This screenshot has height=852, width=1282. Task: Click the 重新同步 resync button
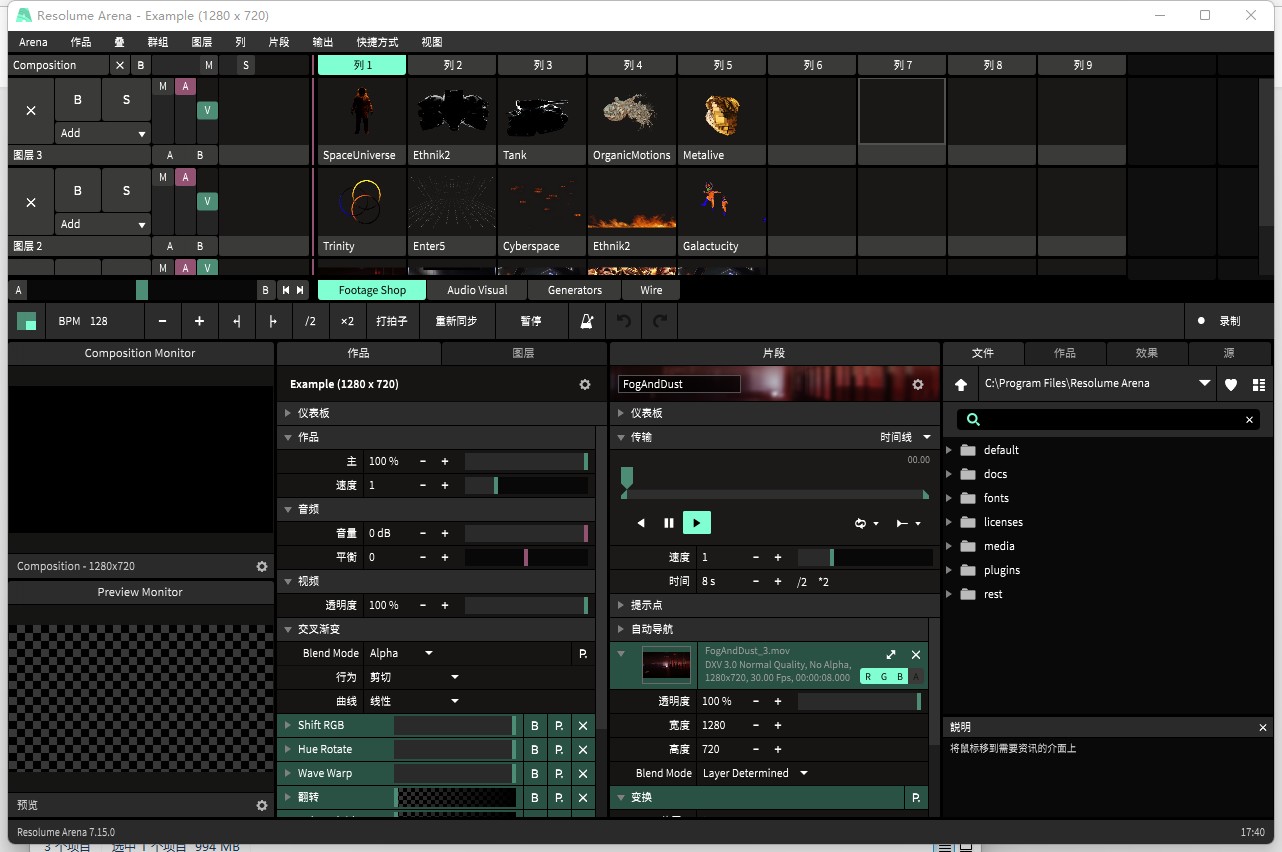[456, 321]
